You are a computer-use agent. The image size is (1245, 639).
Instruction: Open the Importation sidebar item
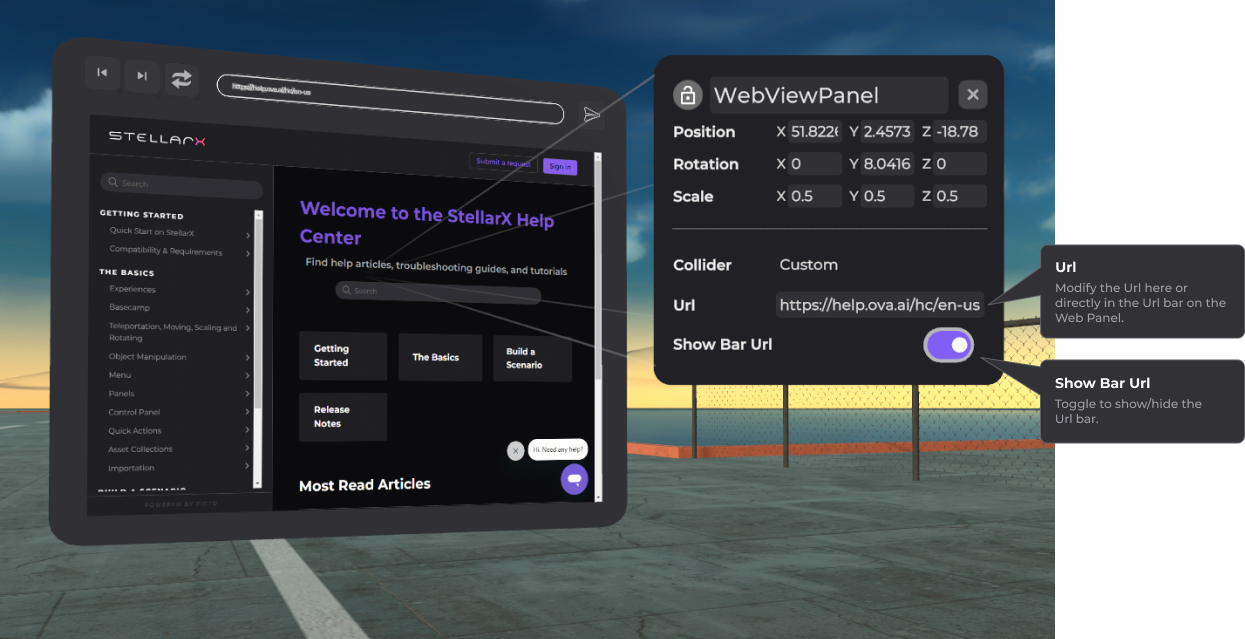pyautogui.click(x=132, y=468)
